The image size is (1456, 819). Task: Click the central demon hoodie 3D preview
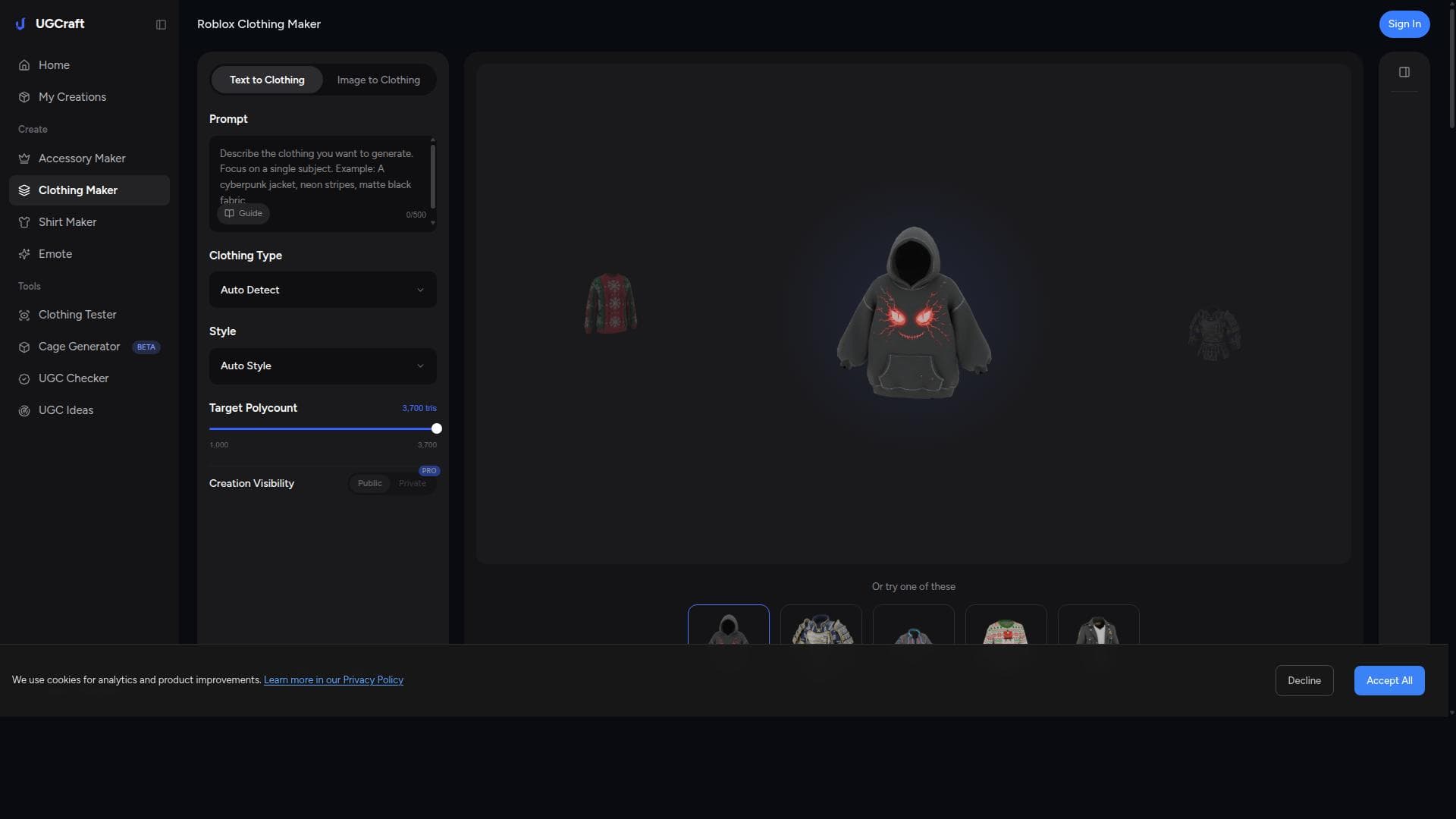point(914,312)
